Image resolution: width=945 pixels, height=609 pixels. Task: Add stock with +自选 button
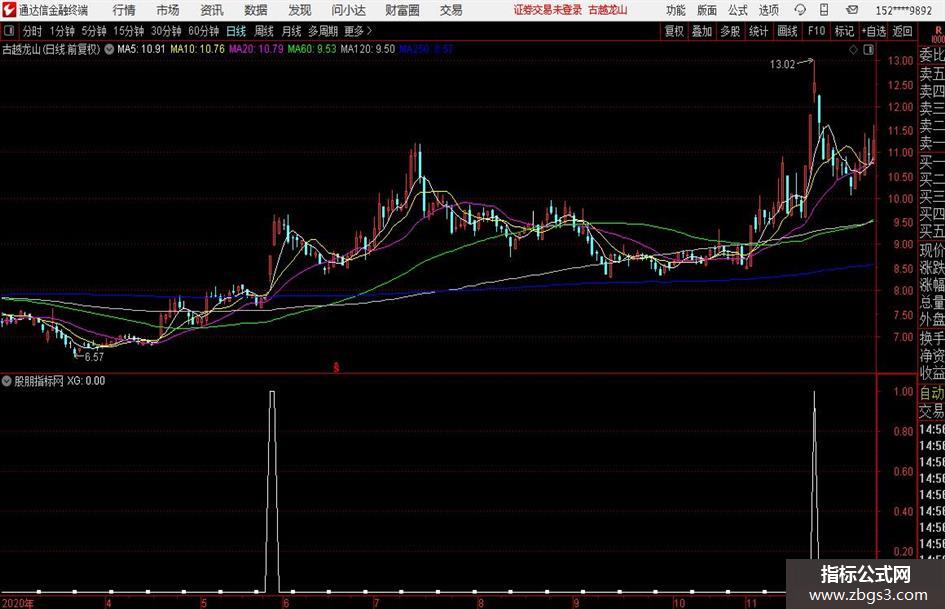(x=874, y=31)
